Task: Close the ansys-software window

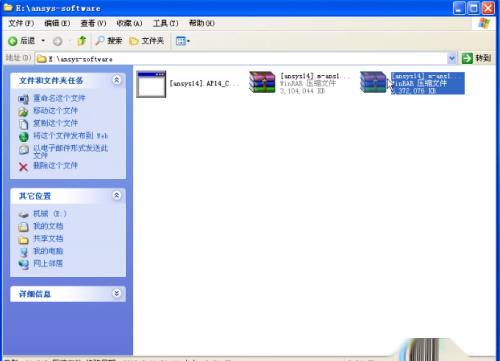Action: tap(488, 8)
